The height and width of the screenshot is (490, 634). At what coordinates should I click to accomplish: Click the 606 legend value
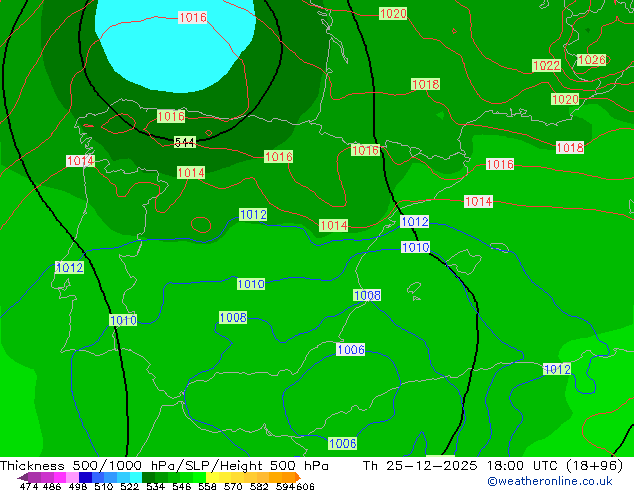(x=305, y=486)
